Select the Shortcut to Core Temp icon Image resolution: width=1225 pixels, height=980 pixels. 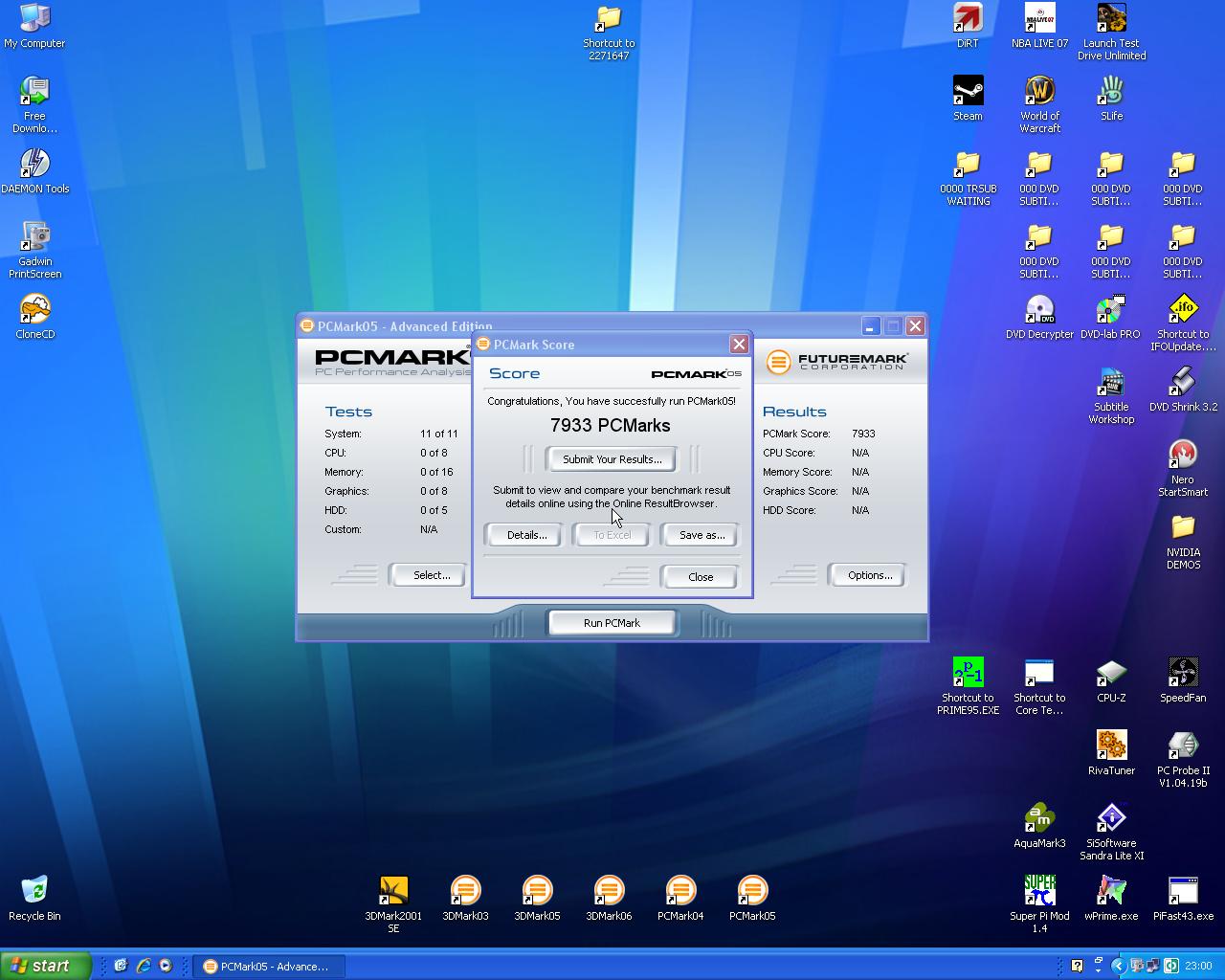tap(1039, 686)
